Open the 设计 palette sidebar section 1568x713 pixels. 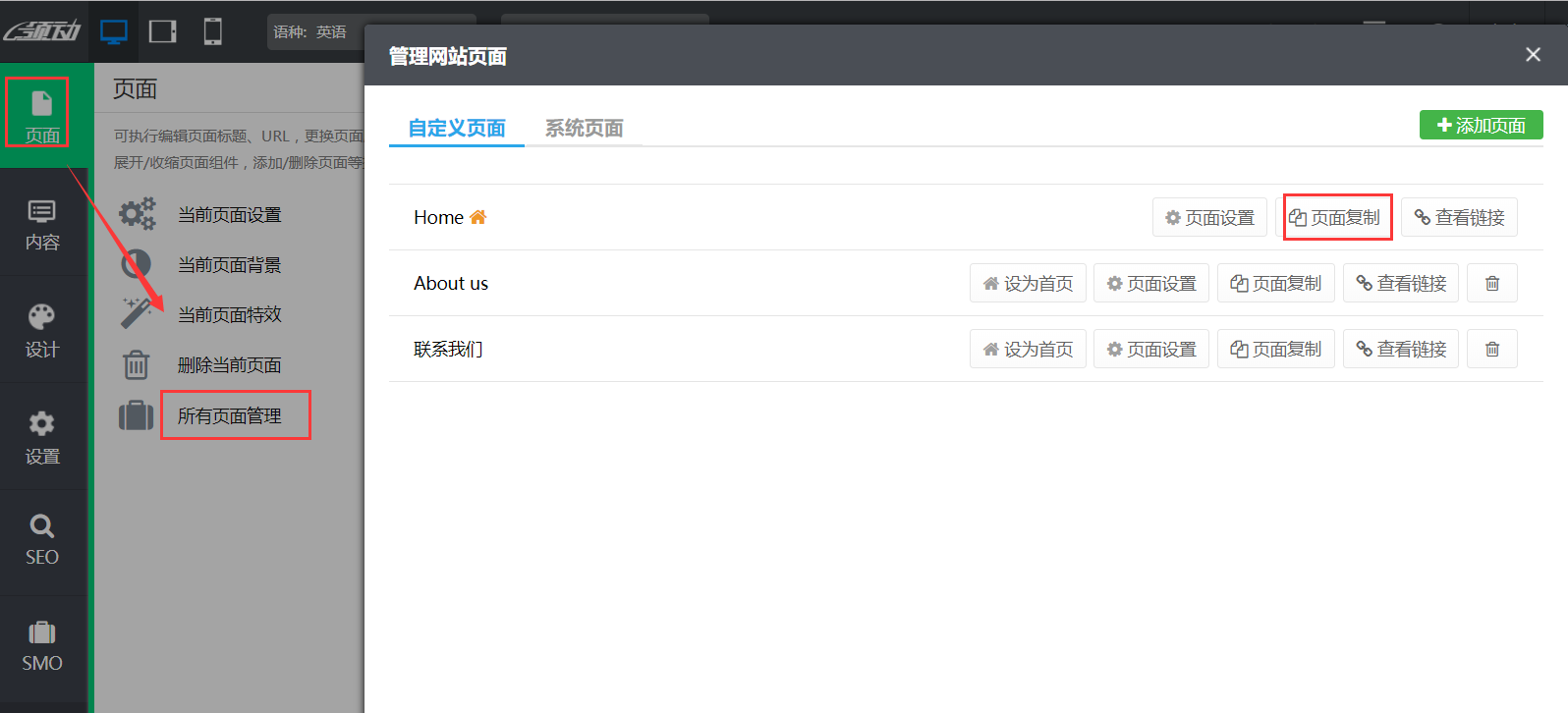point(42,331)
